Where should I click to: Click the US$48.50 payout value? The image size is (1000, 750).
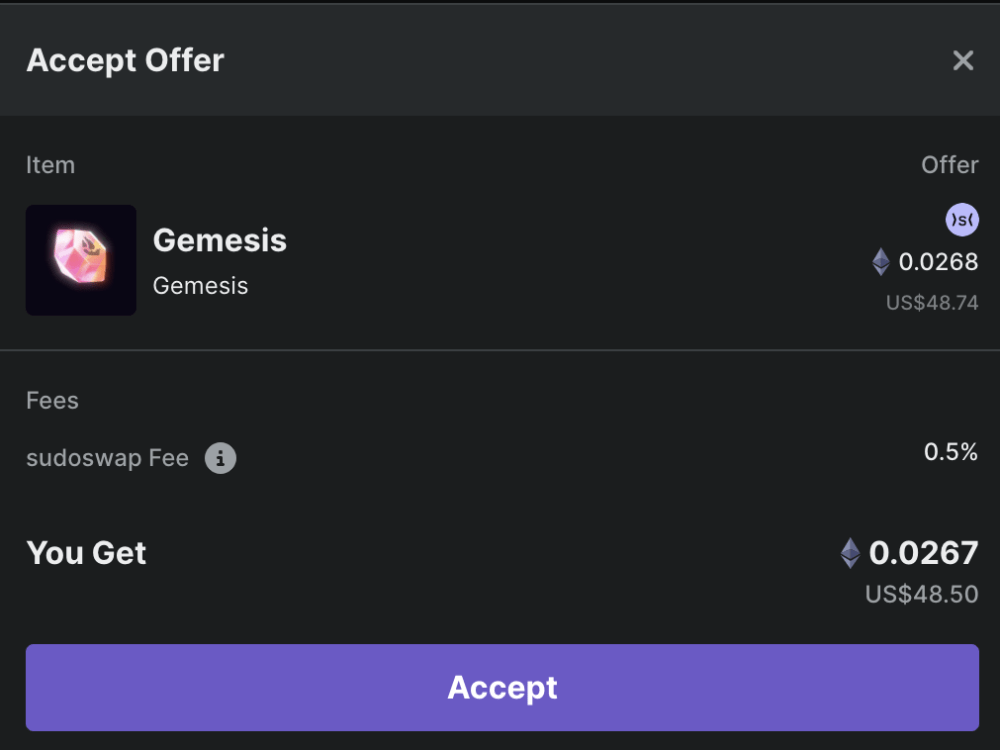[921, 594]
